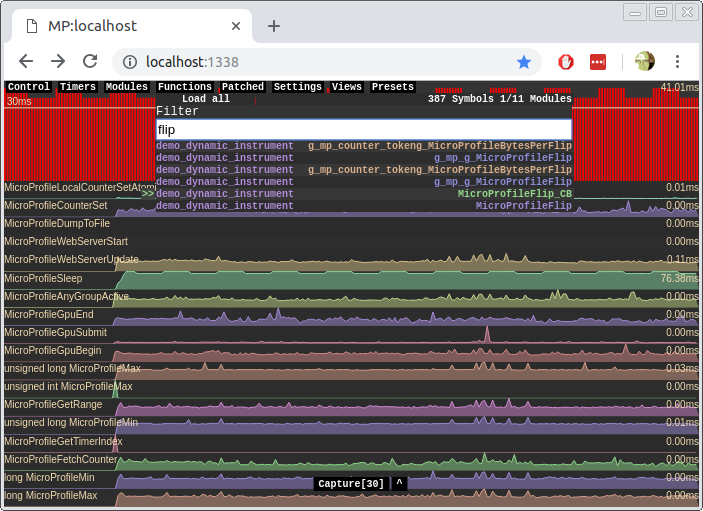This screenshot has height=511, width=703.
Task: Open the Timers menu
Action: click(78, 87)
